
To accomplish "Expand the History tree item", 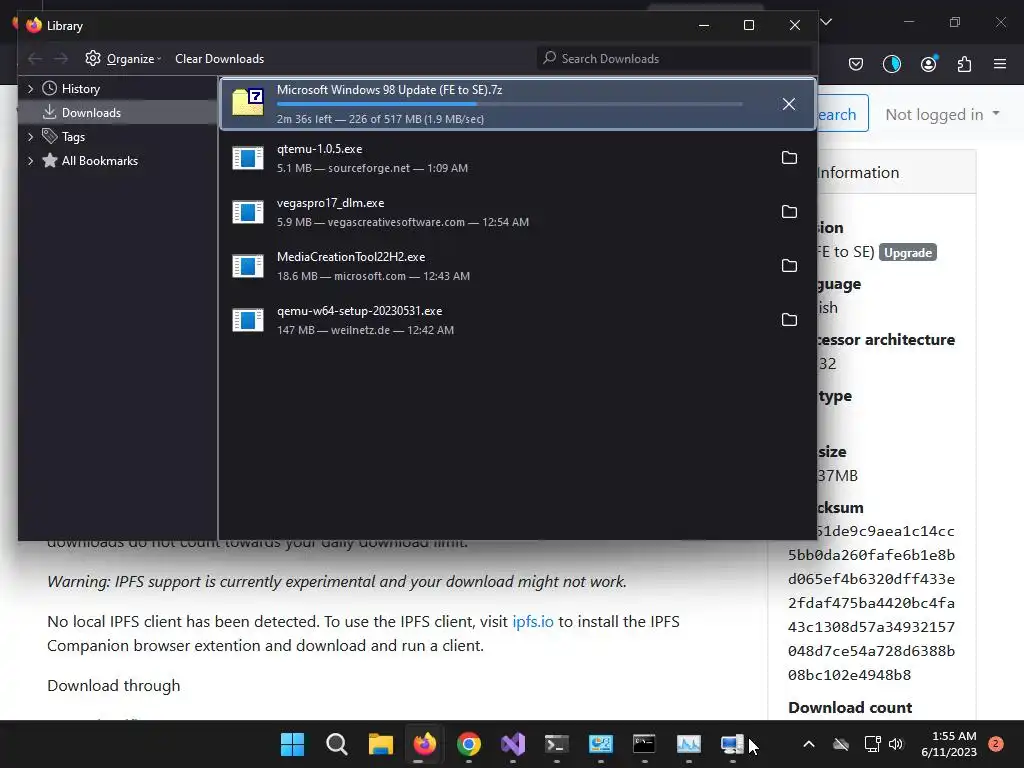I will [30, 89].
